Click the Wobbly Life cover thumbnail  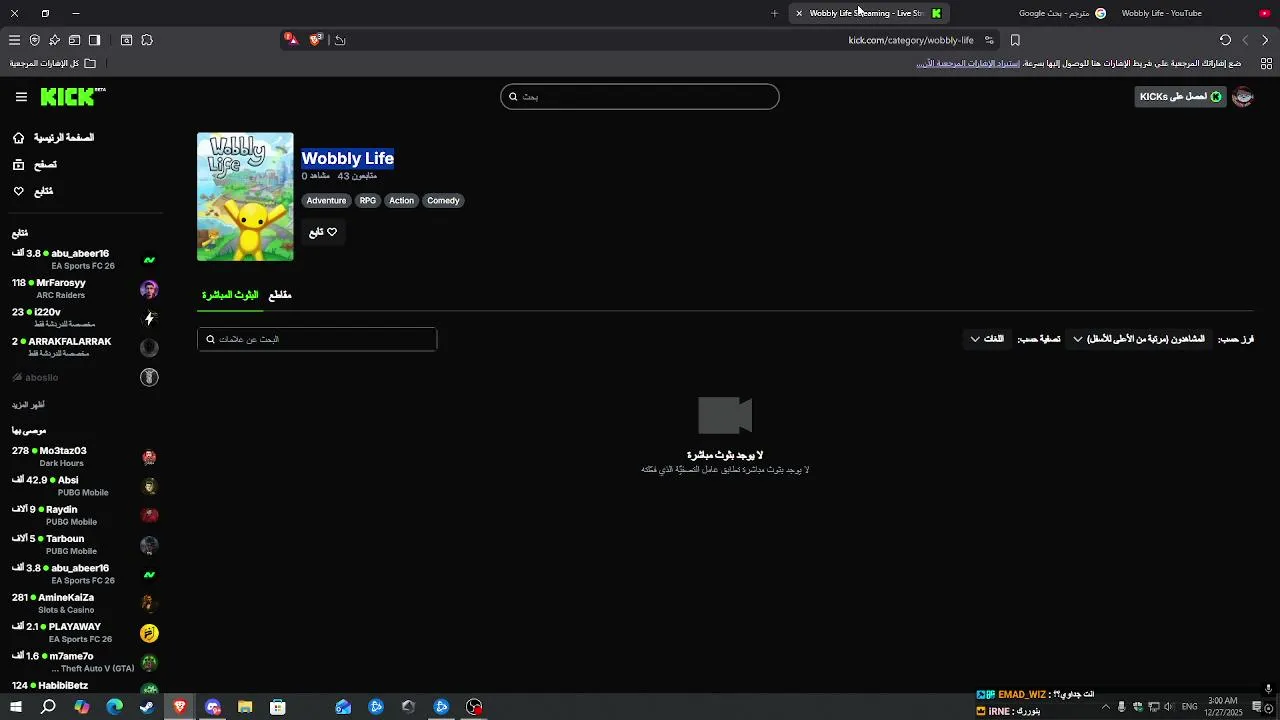(x=245, y=197)
